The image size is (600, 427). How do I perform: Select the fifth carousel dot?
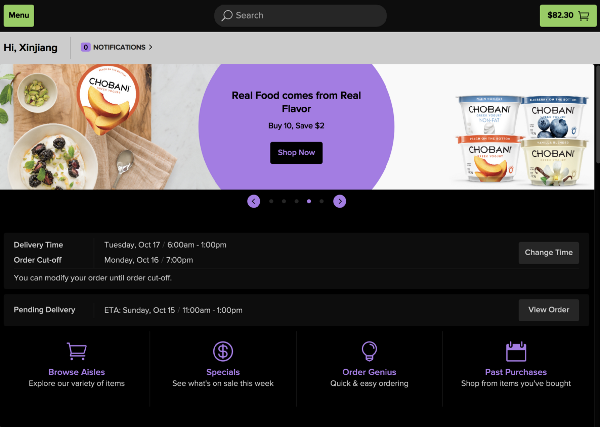click(321, 201)
